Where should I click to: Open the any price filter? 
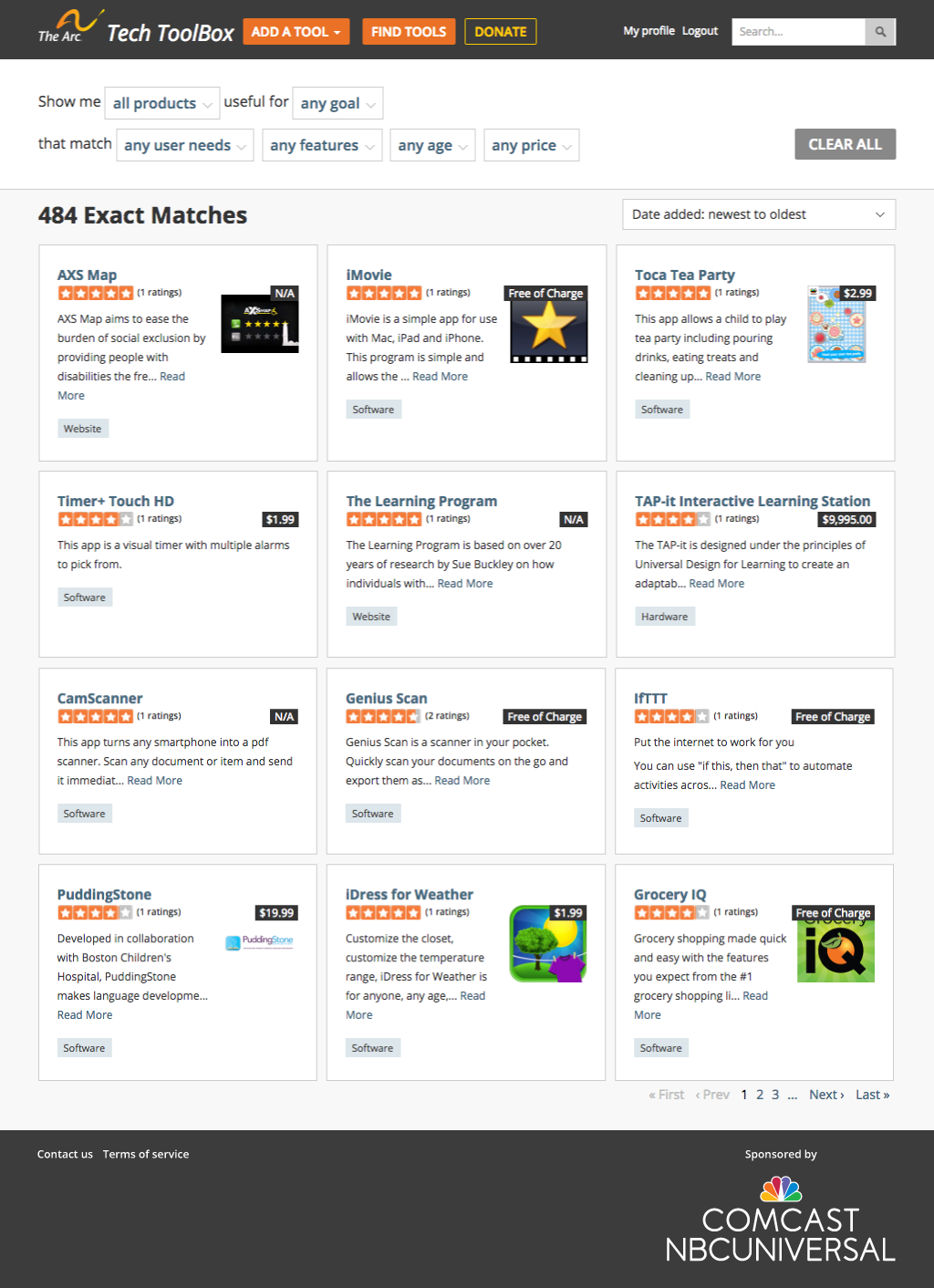point(531,145)
